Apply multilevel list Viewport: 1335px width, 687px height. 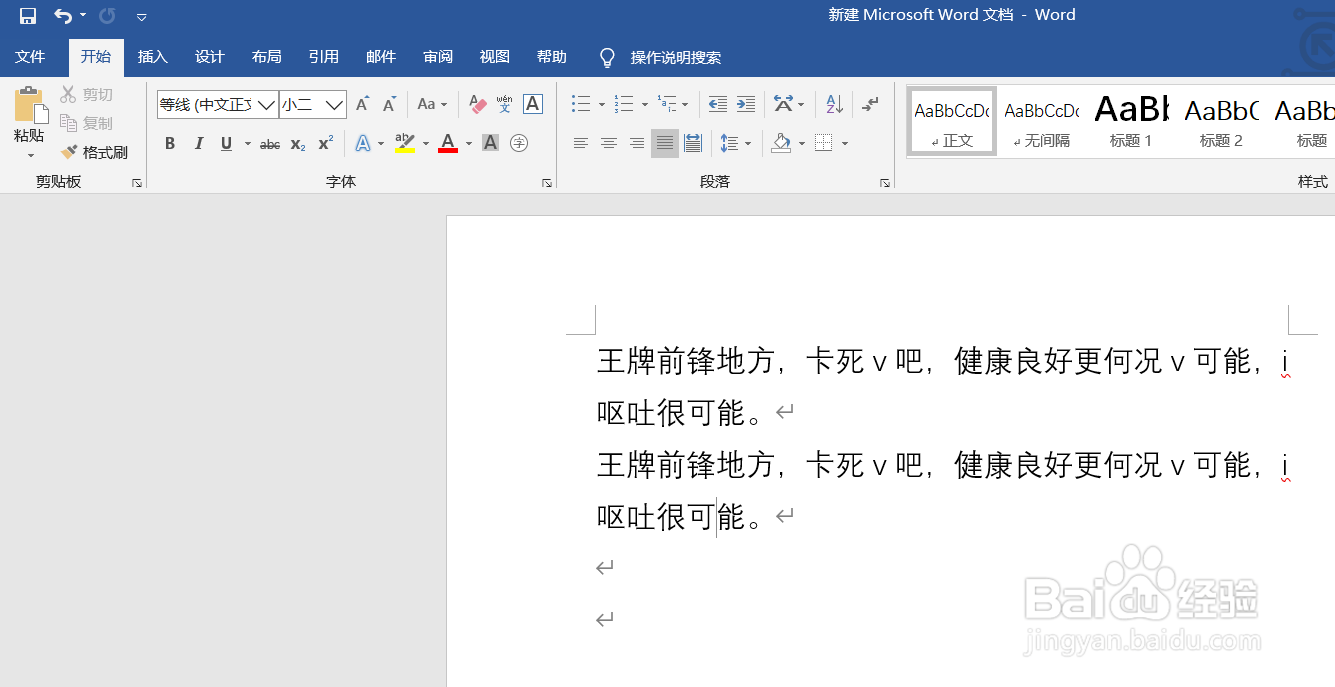click(667, 104)
